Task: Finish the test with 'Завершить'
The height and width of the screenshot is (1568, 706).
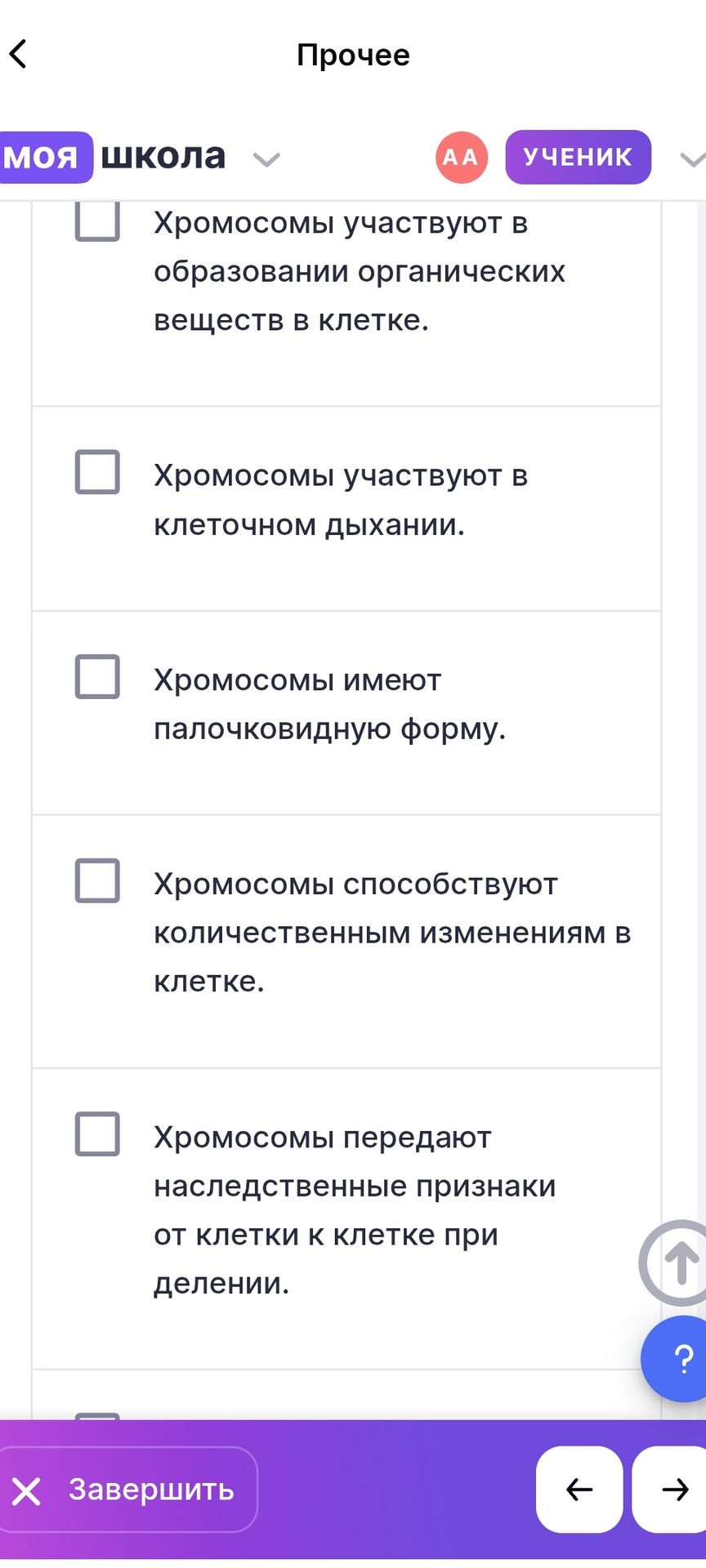Action: point(127,1490)
